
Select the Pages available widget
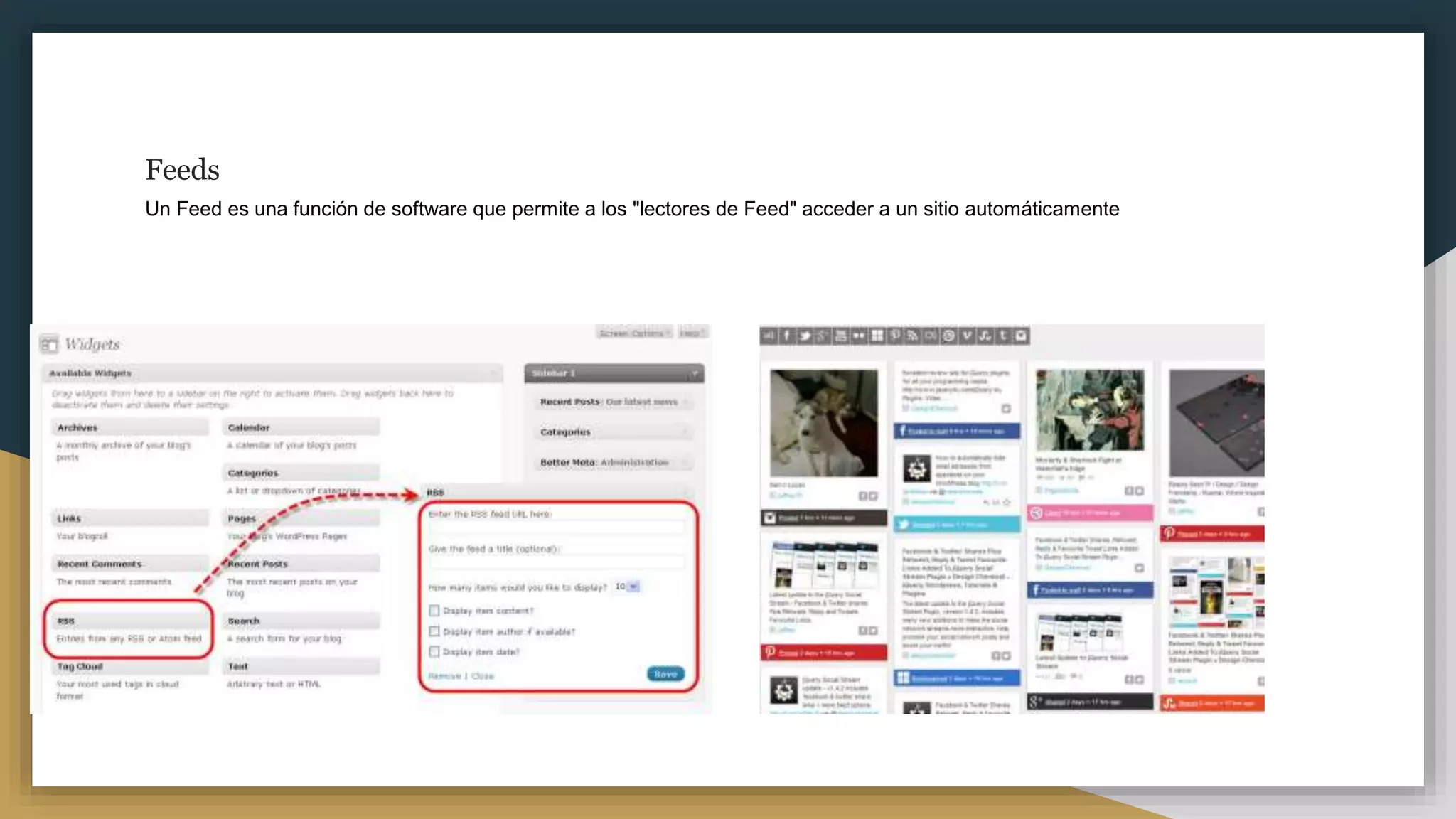click(x=301, y=518)
